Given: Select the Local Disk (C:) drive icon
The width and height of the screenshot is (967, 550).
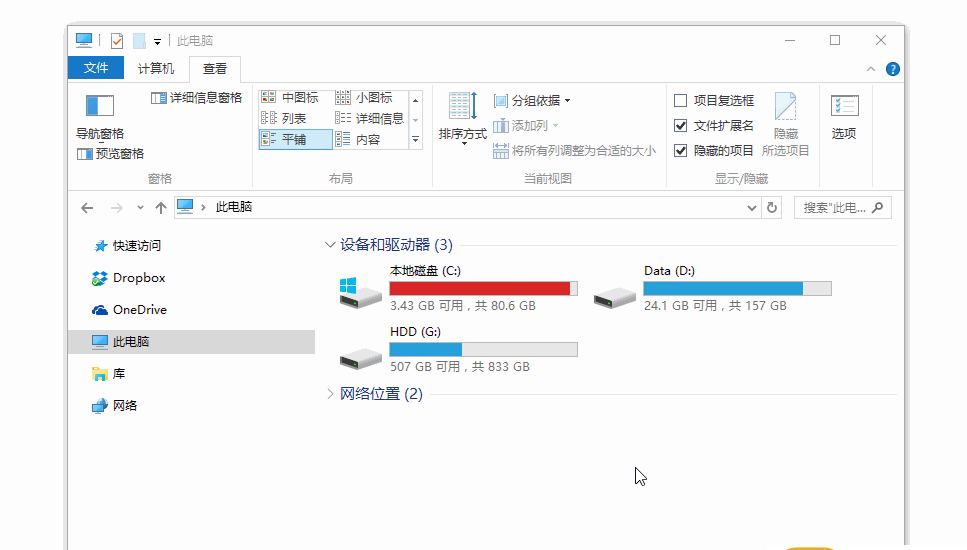Looking at the screenshot, I should pyautogui.click(x=360, y=293).
